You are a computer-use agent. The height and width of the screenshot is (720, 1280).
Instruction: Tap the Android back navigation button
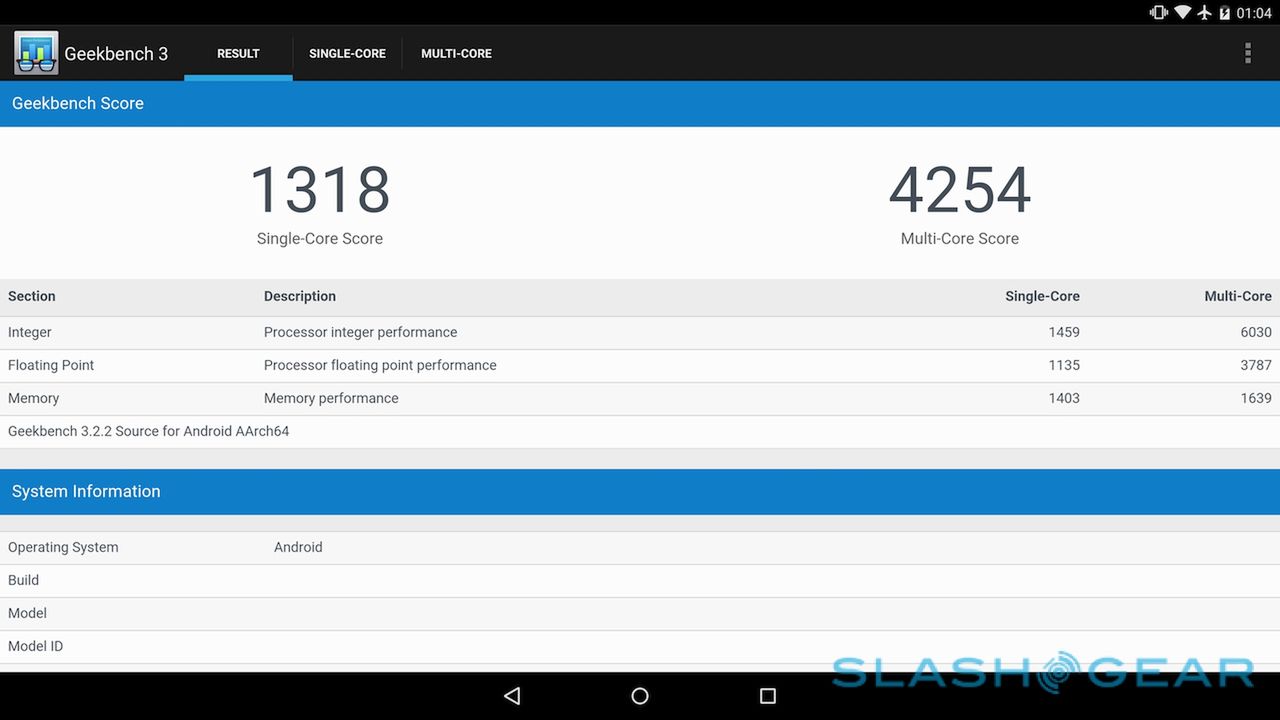[512, 696]
